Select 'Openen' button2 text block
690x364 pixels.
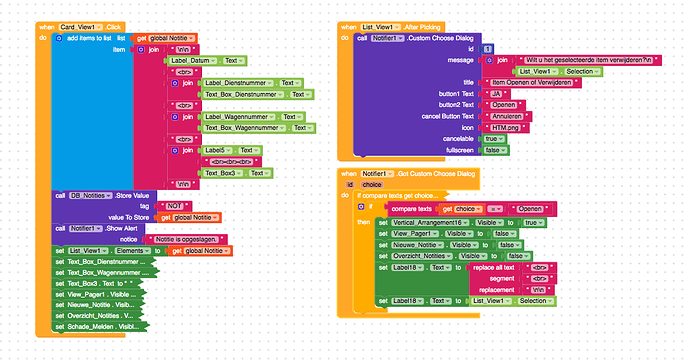pyautogui.click(x=504, y=105)
